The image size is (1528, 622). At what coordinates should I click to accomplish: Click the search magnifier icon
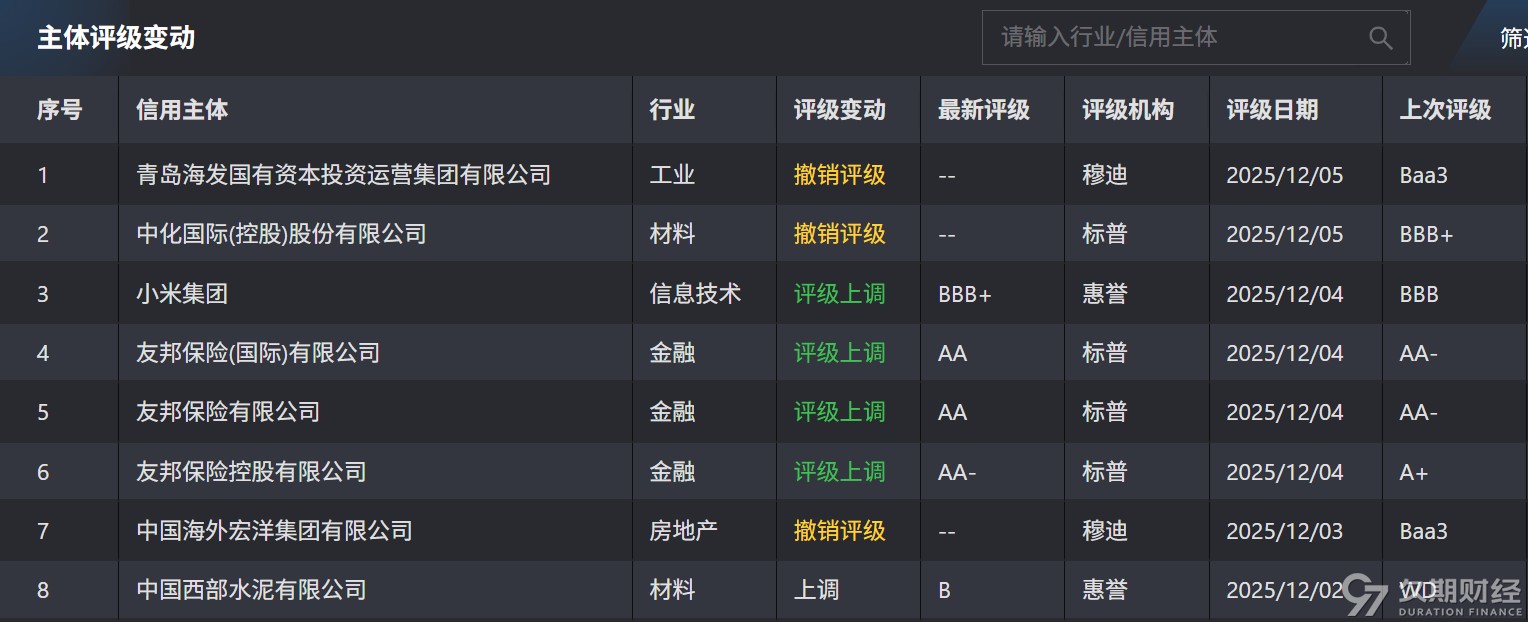tap(1381, 38)
